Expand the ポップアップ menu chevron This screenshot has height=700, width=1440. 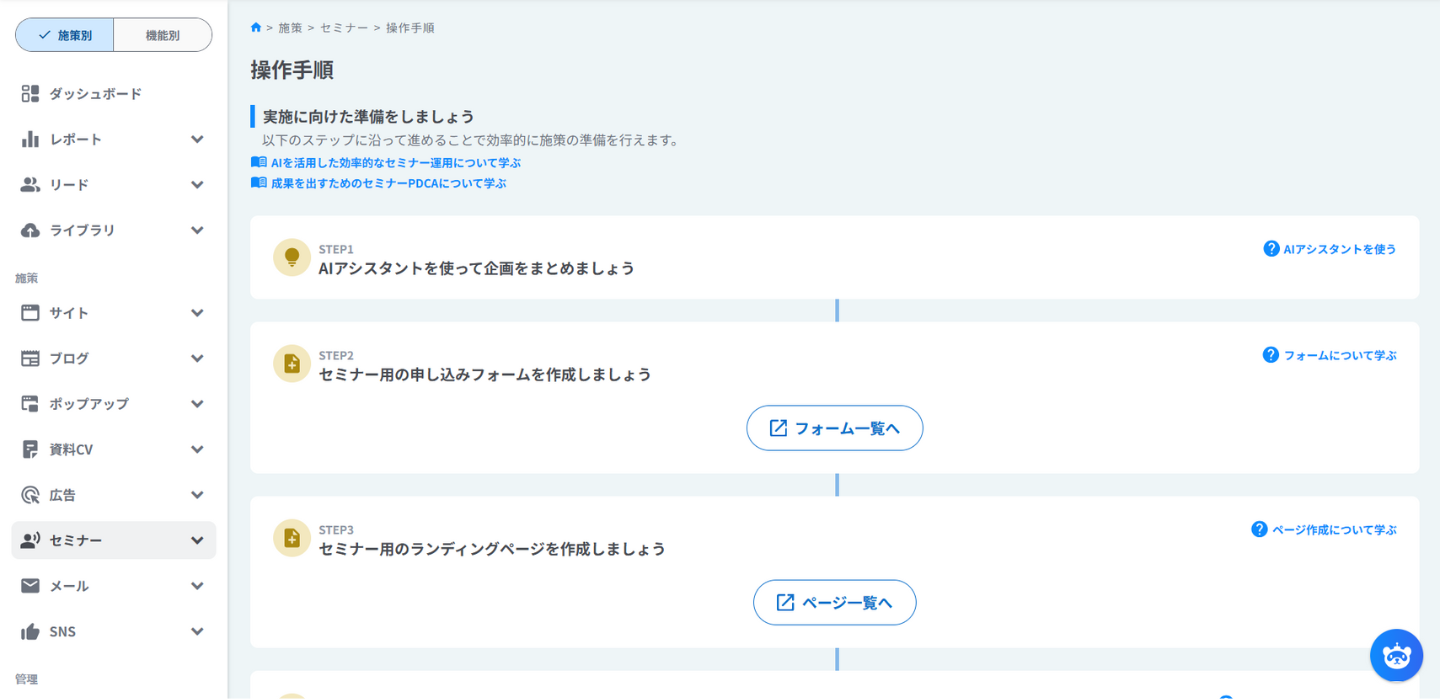(x=197, y=404)
